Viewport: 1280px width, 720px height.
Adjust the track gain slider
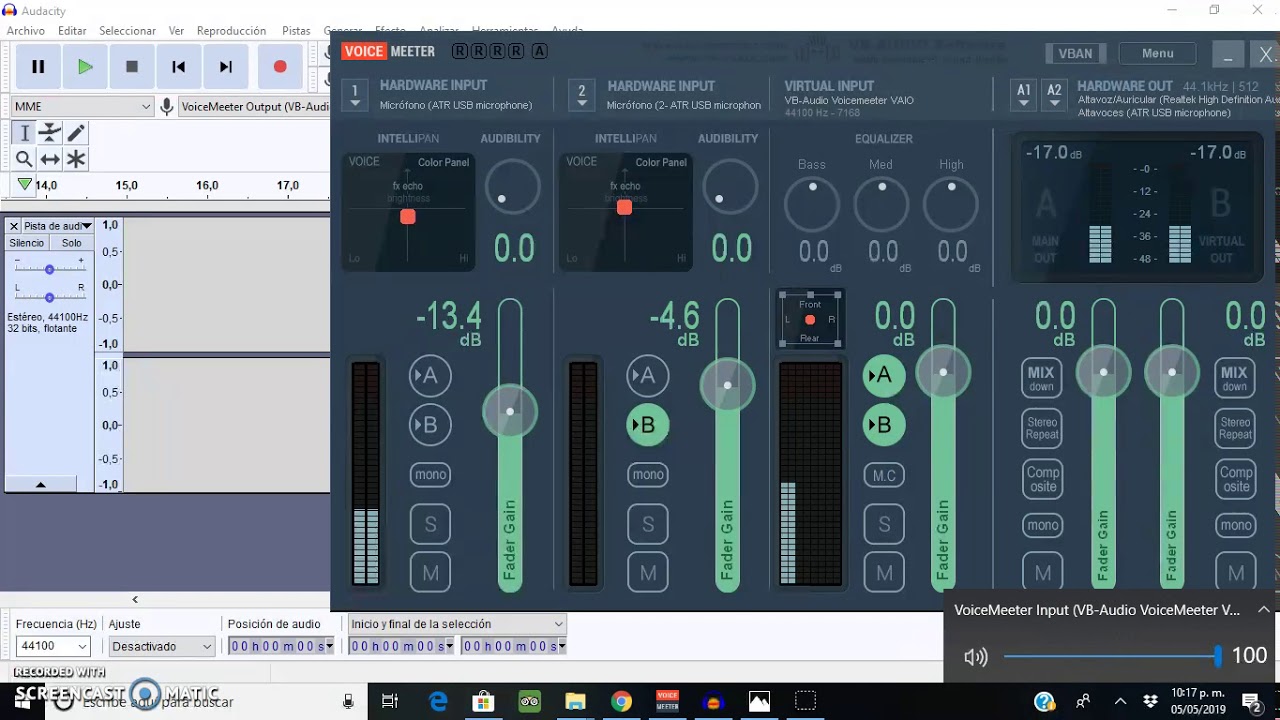pyautogui.click(x=49, y=269)
